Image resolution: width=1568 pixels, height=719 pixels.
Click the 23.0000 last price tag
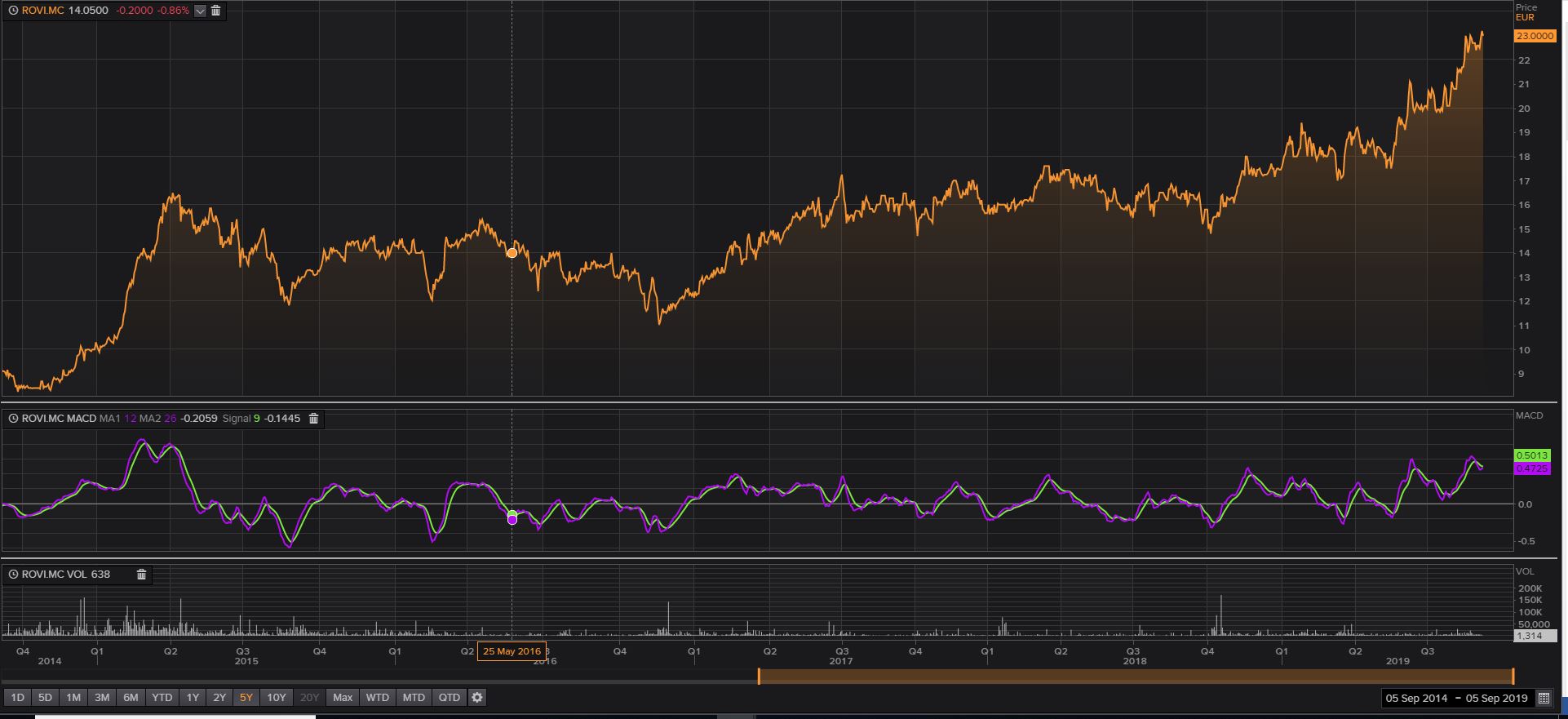1535,36
